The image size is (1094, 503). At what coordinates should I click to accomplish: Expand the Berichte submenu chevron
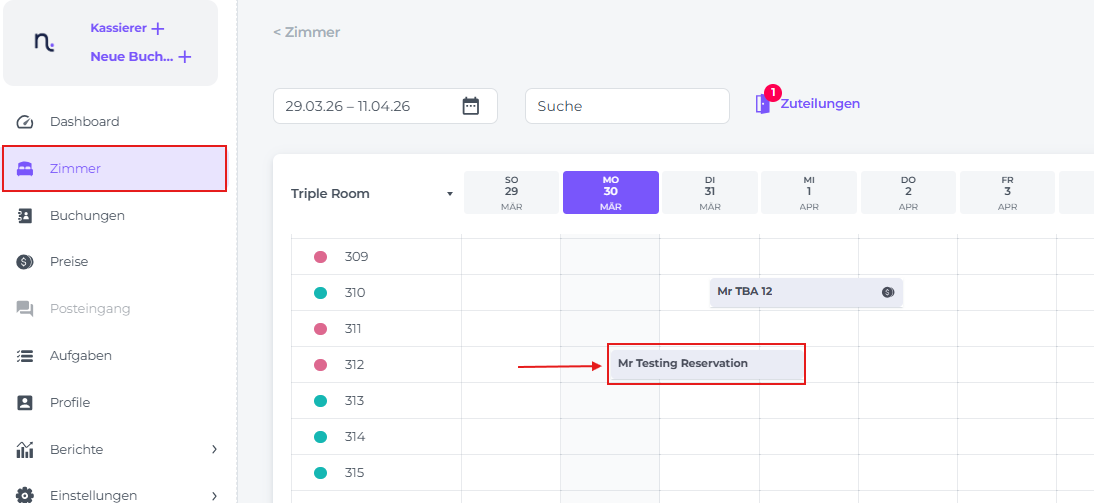[214, 450]
